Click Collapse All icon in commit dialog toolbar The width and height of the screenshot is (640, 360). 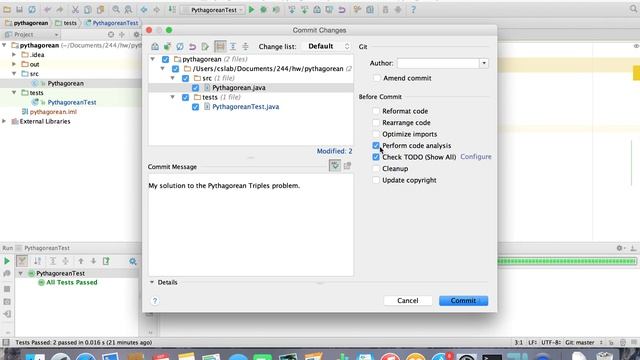pos(245,47)
